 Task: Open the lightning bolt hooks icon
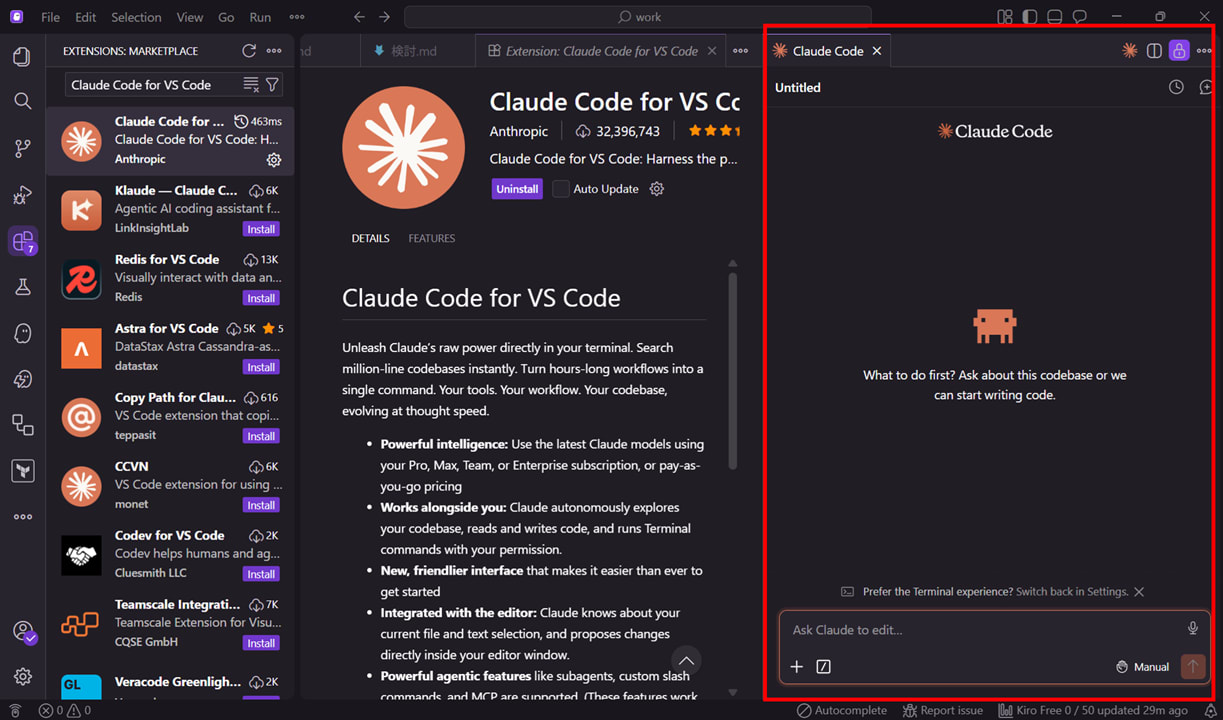pyautogui.click(x=22, y=379)
